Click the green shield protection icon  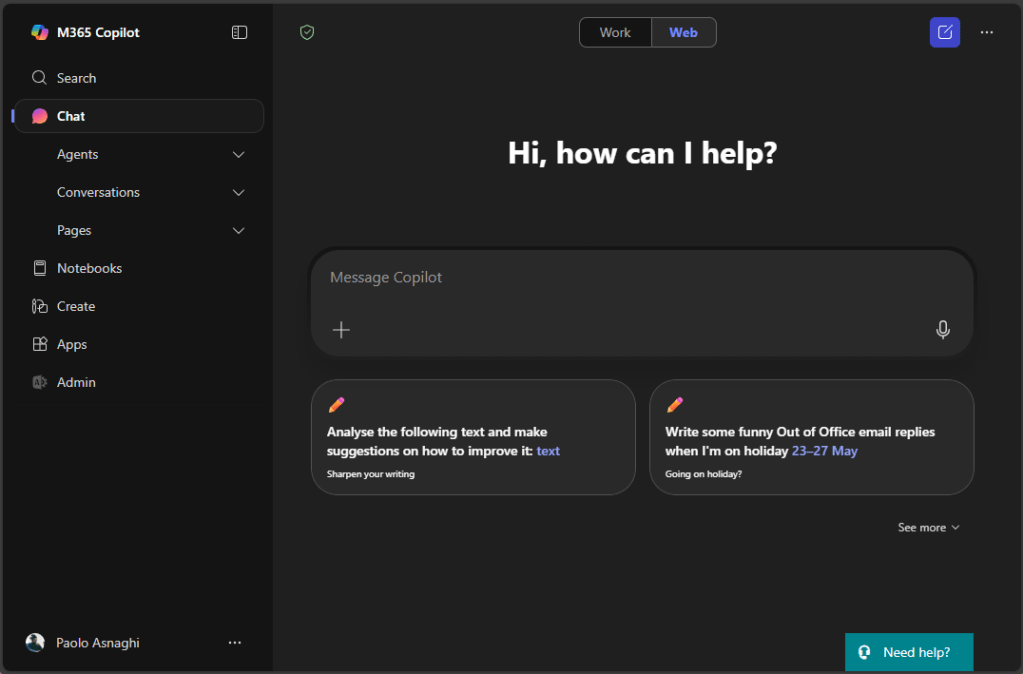(x=307, y=32)
